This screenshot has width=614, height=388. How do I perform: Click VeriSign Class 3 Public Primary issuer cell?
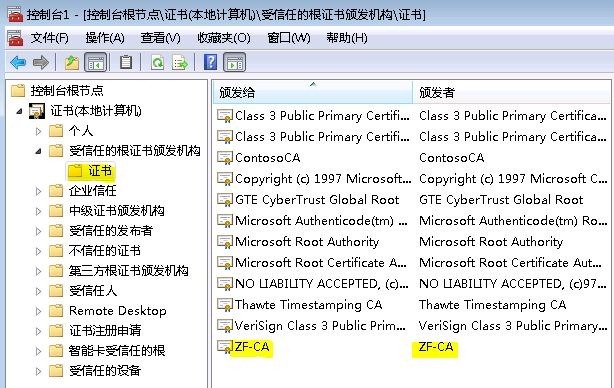point(513,326)
